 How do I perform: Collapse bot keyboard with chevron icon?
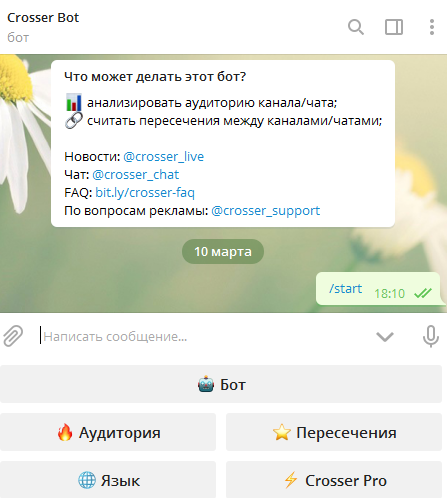385,337
